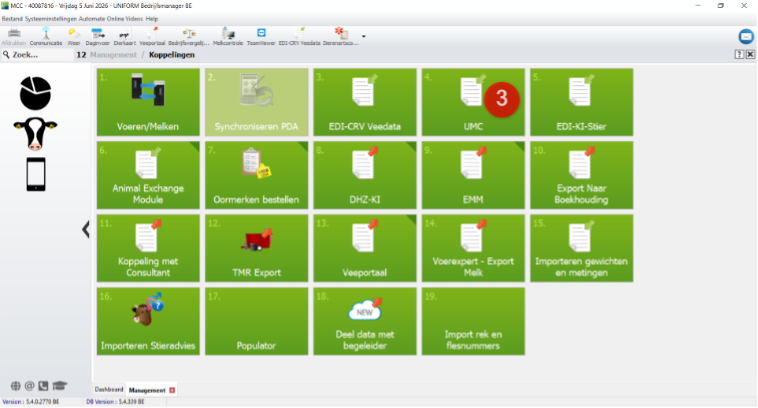Image resolution: width=758 pixels, height=408 pixels.
Task: Open the Daginvoer toolbar icon
Action: pos(98,37)
